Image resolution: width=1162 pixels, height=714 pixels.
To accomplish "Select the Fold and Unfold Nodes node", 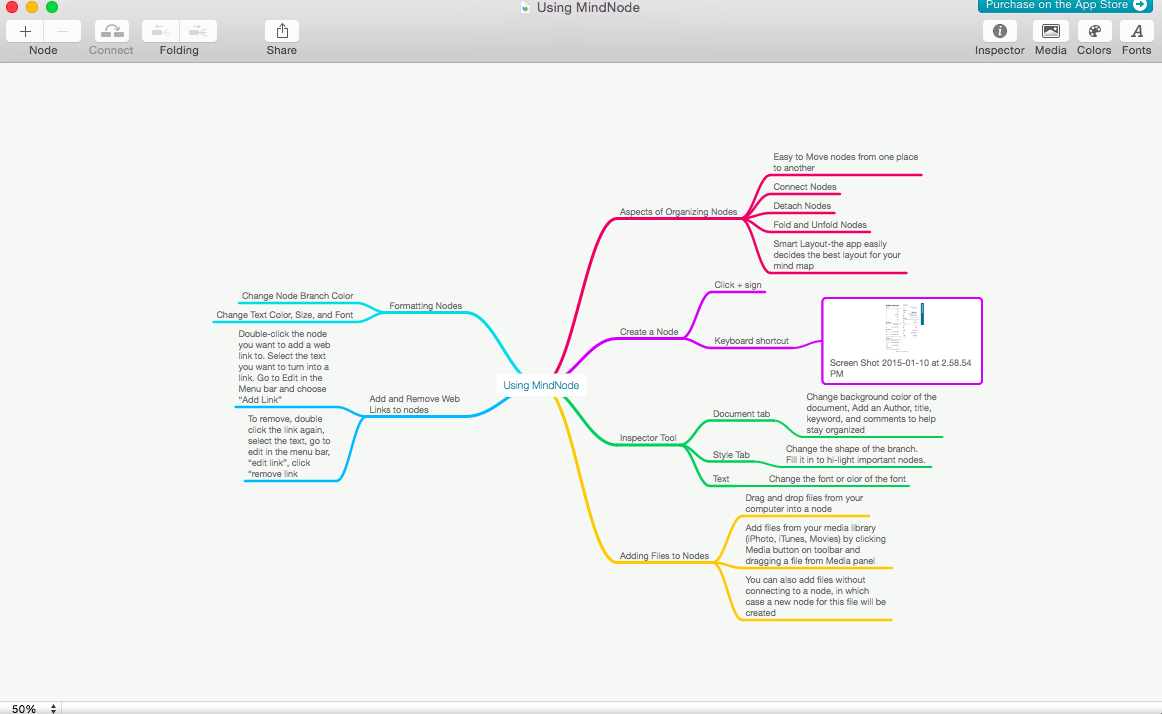I will pos(820,225).
